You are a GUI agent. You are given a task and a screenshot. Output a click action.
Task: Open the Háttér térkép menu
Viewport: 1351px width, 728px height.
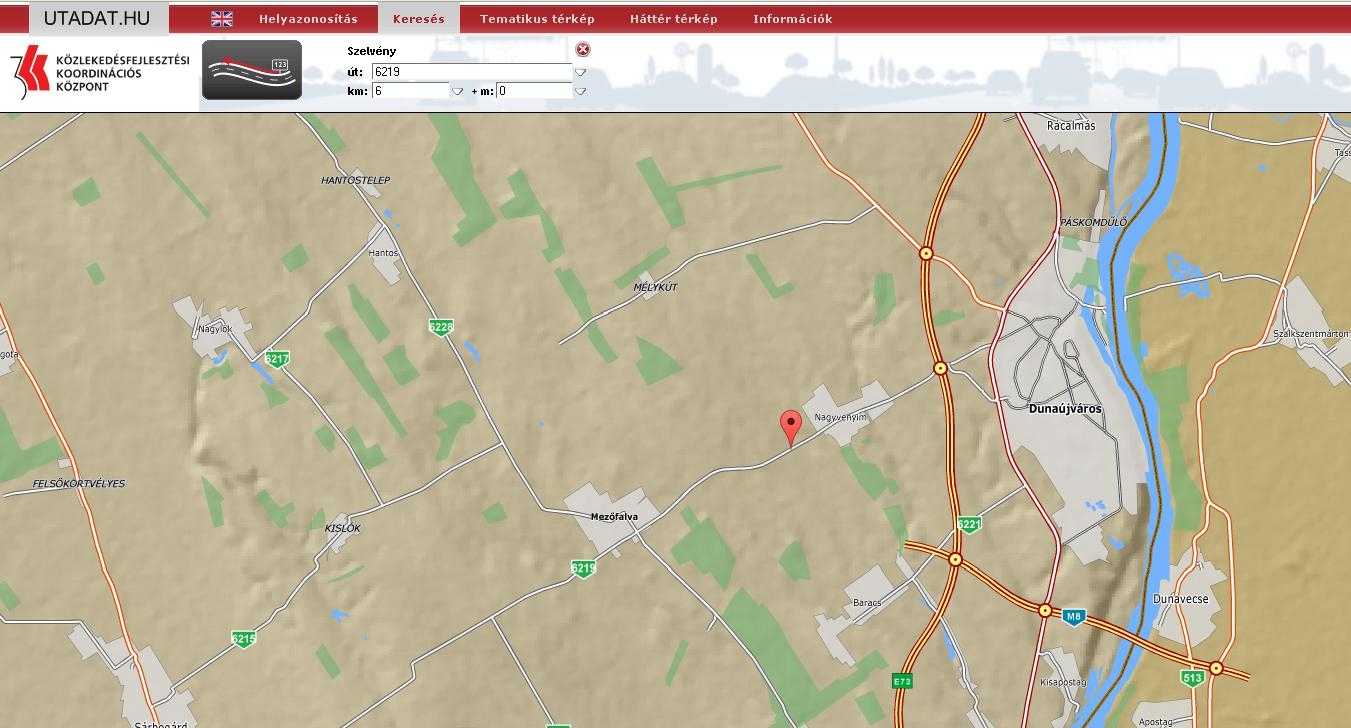tap(673, 19)
